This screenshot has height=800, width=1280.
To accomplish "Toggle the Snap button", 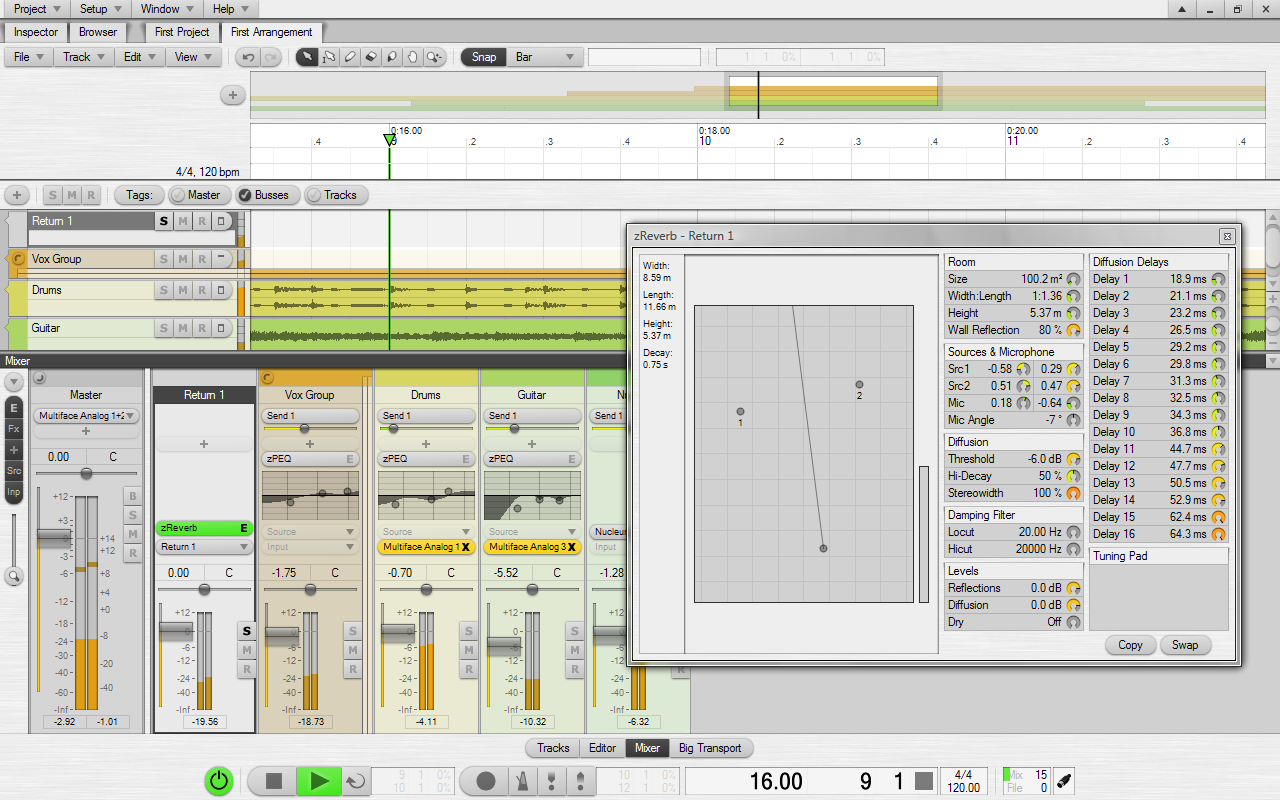I will pyautogui.click(x=483, y=57).
